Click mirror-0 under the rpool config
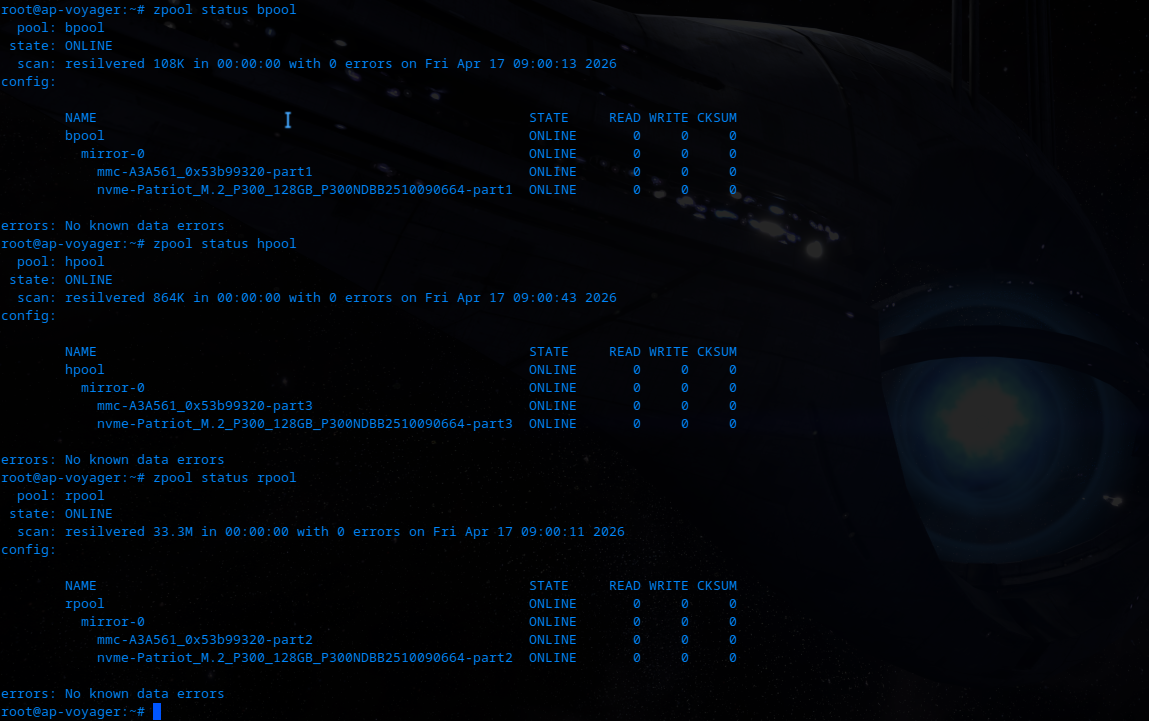This screenshot has height=721, width=1149. pos(112,622)
